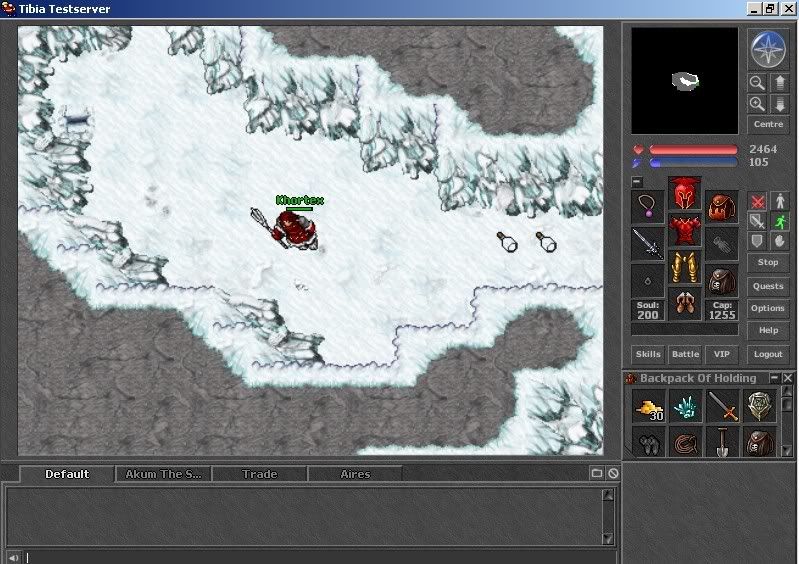Select the amulet in necklace slot

tap(648, 206)
